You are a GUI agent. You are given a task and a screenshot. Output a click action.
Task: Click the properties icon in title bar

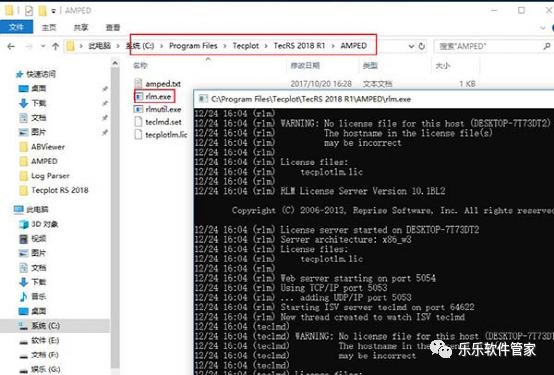point(29,11)
